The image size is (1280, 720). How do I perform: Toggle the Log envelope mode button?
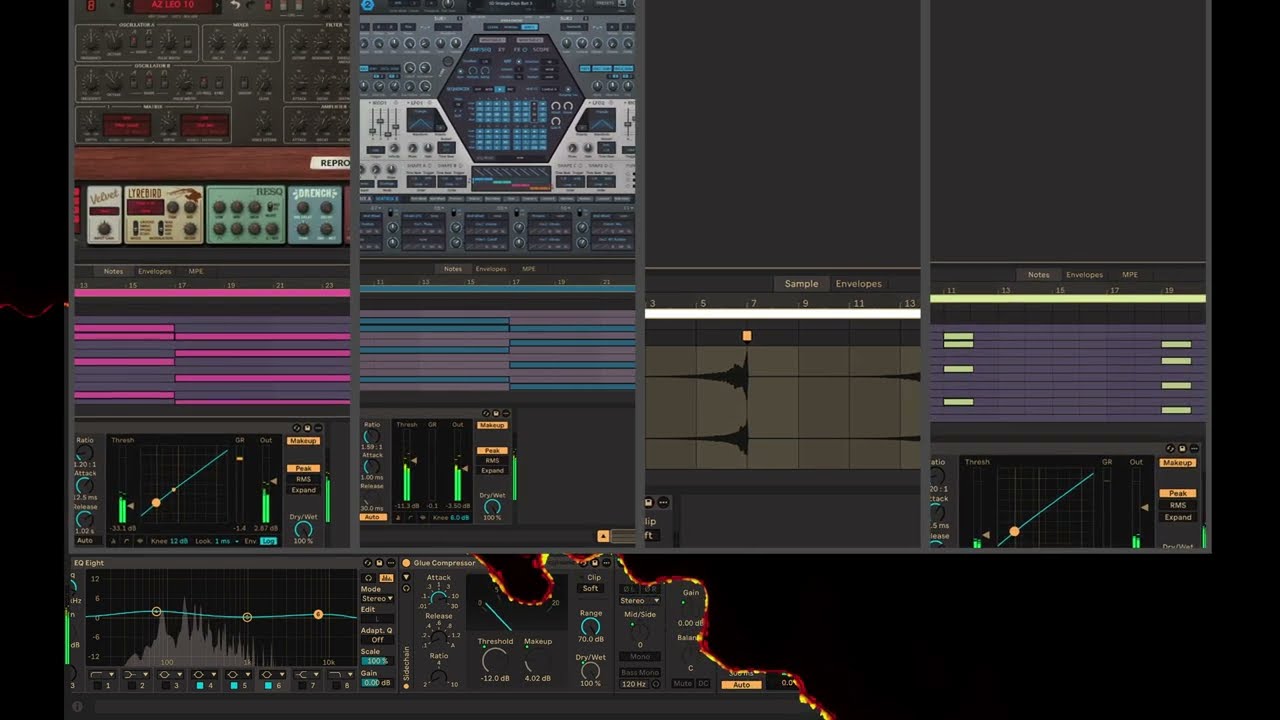(268, 541)
